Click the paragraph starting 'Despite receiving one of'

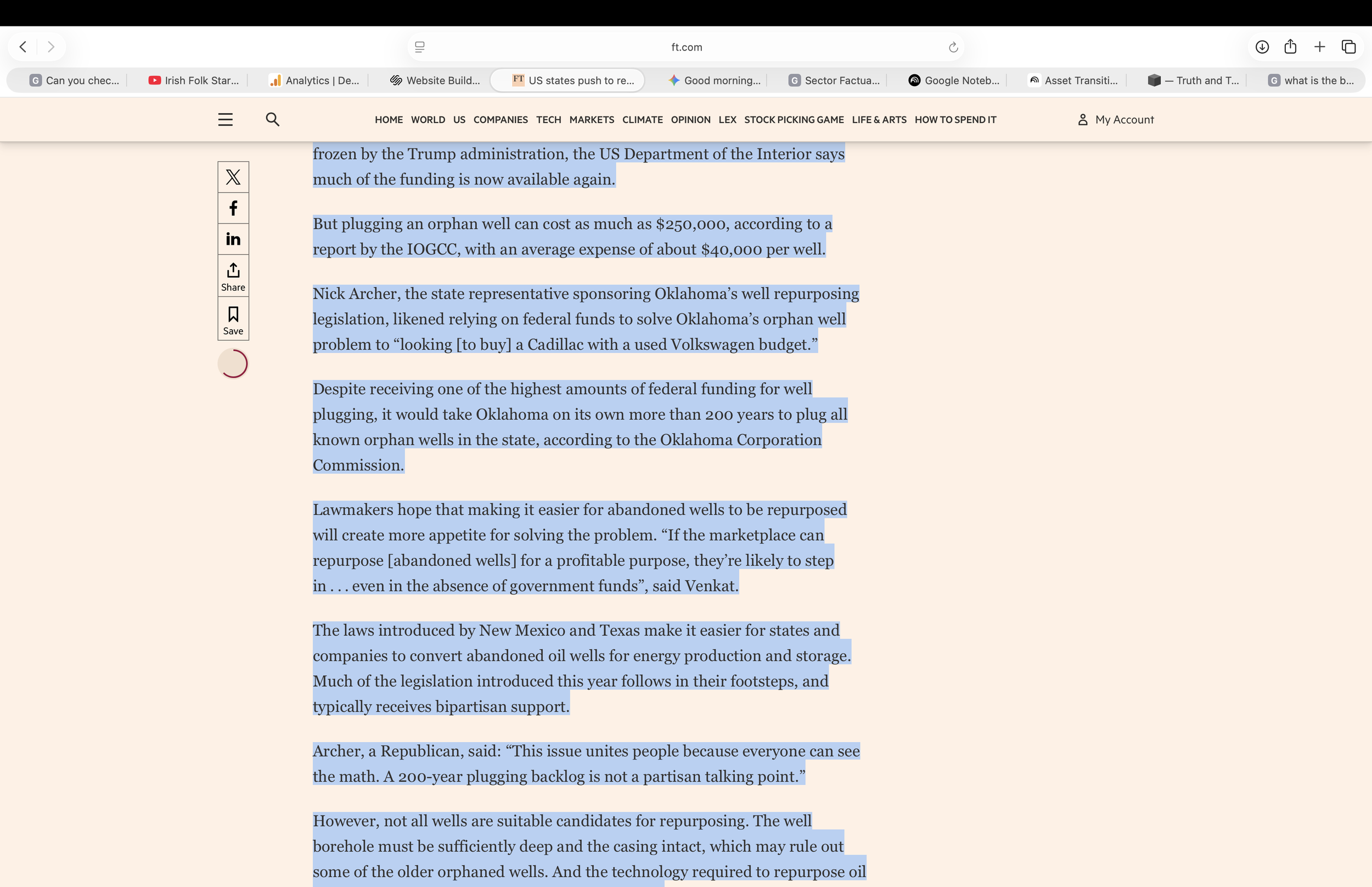tap(580, 428)
